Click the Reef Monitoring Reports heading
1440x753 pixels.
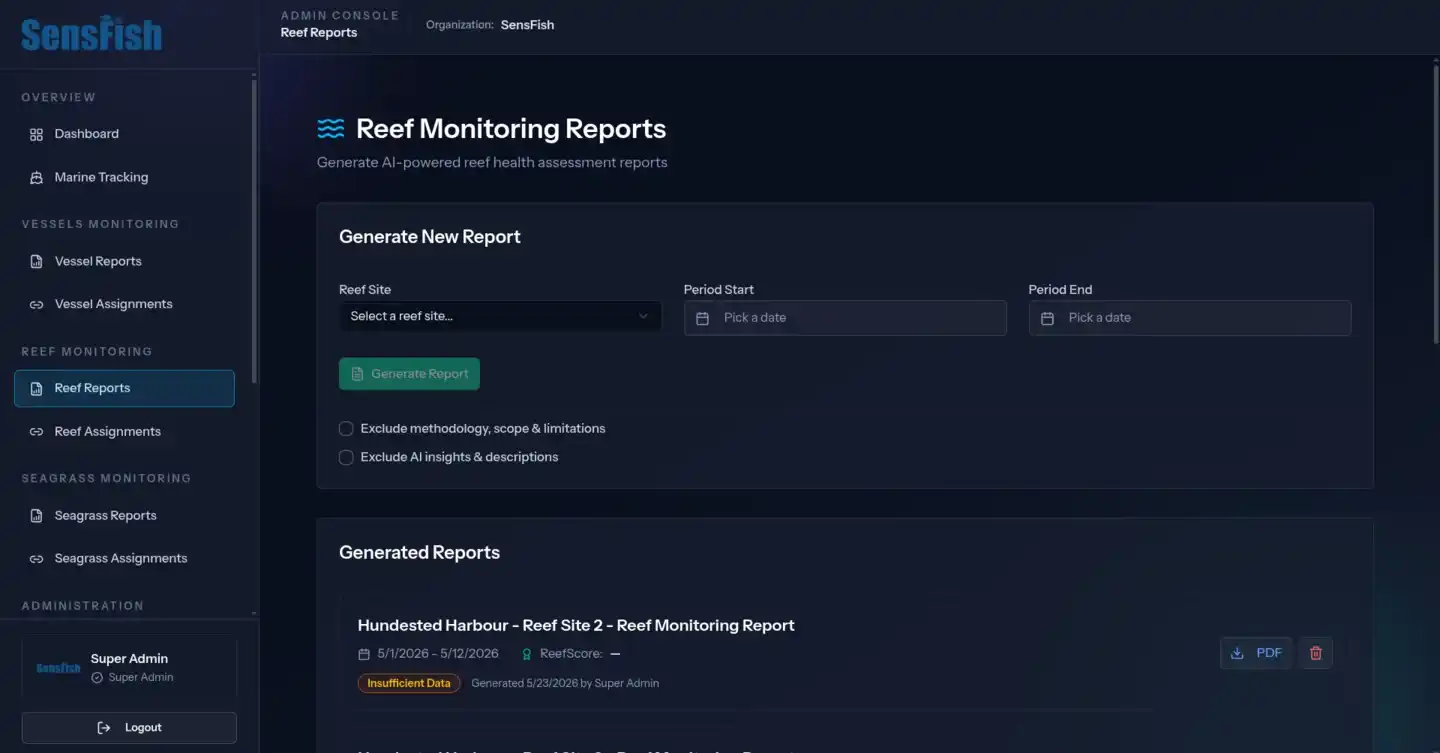click(x=511, y=129)
